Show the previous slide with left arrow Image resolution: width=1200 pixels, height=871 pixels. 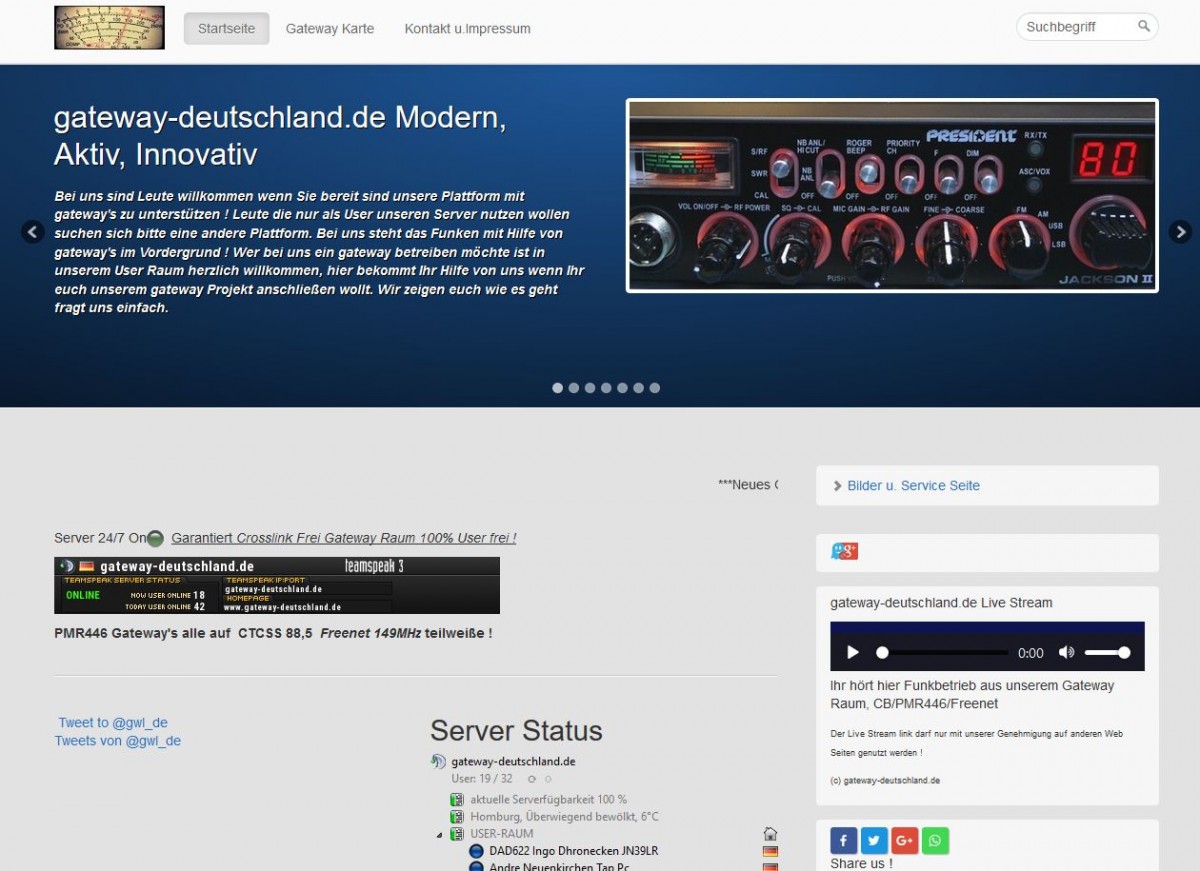[33, 232]
